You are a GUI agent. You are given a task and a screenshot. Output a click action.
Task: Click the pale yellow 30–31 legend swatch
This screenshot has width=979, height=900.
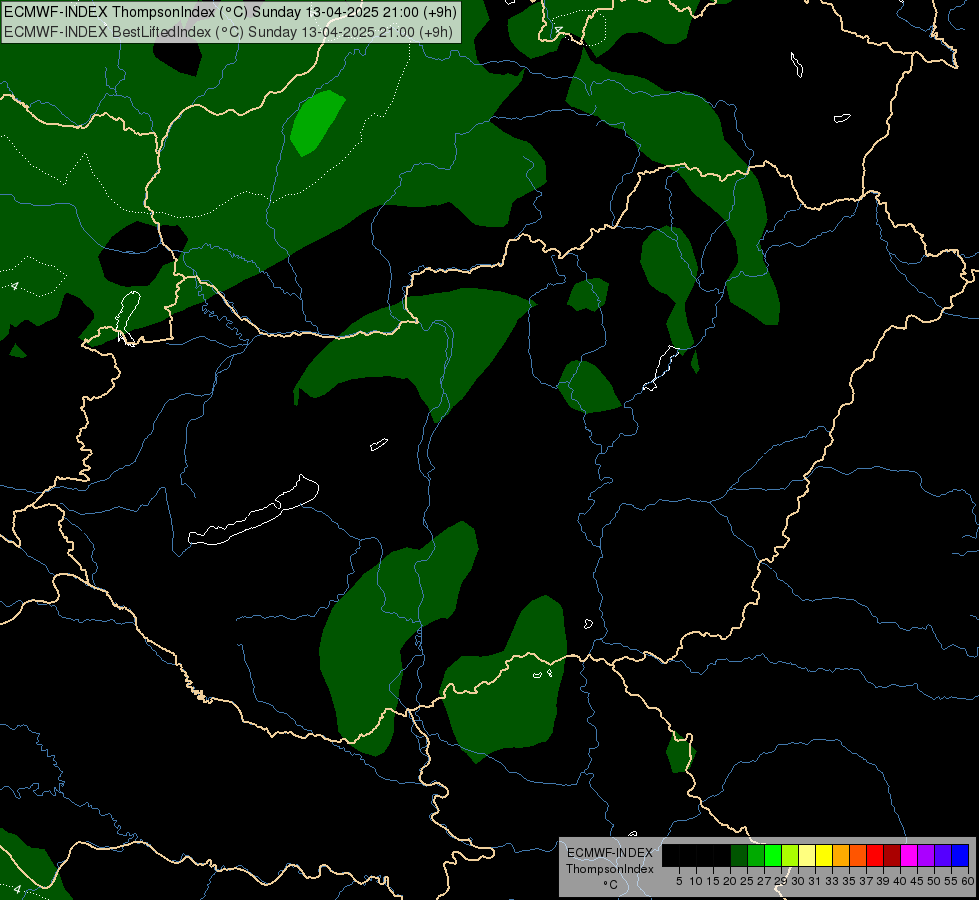807,855
